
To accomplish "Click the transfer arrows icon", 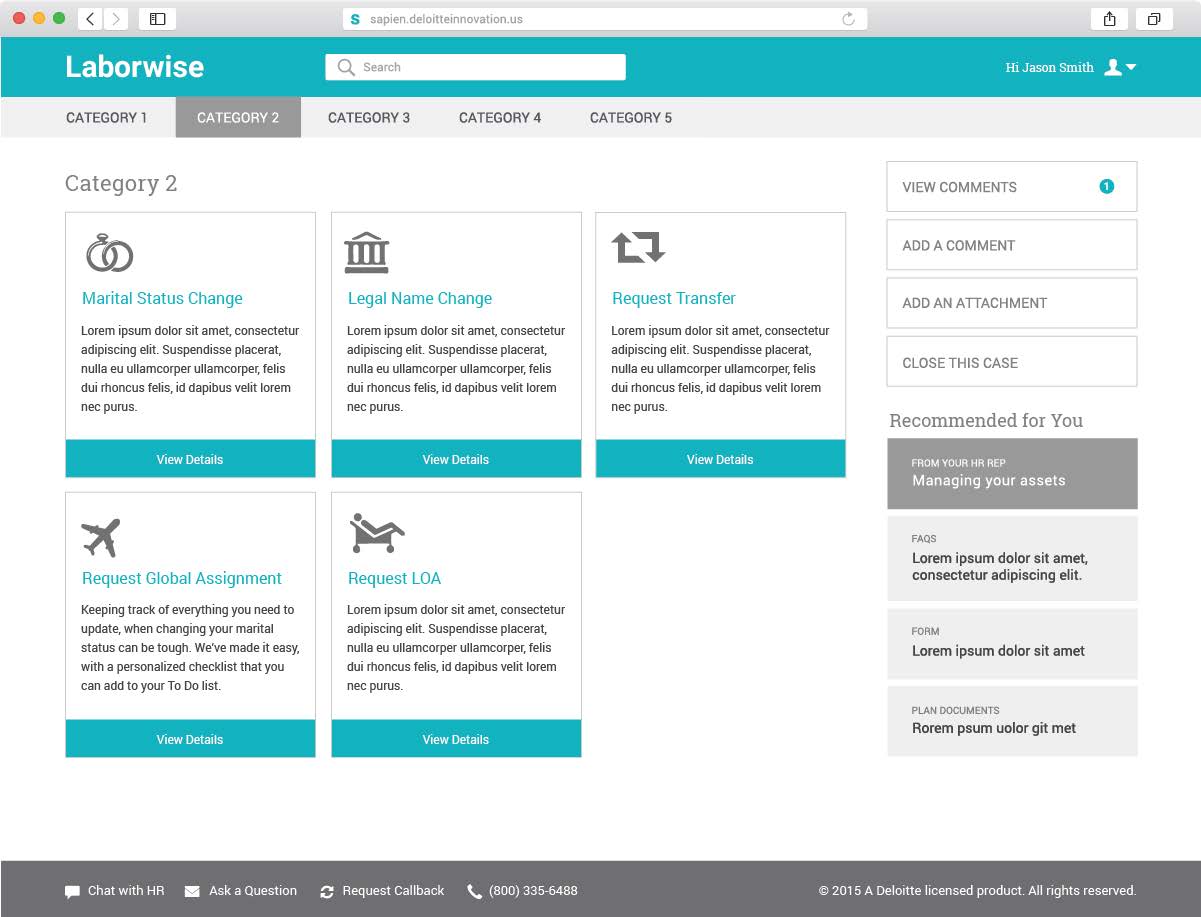I will tap(638, 247).
